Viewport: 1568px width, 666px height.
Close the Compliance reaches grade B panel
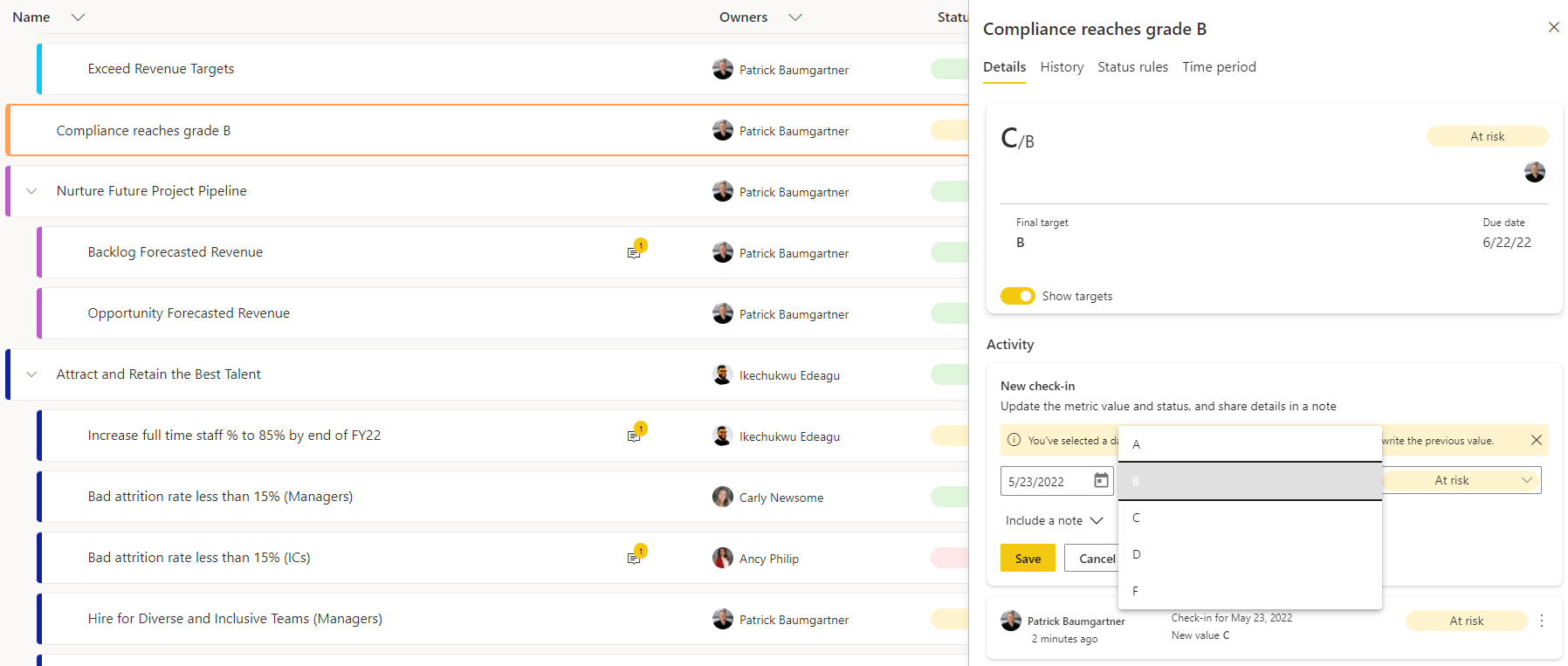(x=1553, y=28)
